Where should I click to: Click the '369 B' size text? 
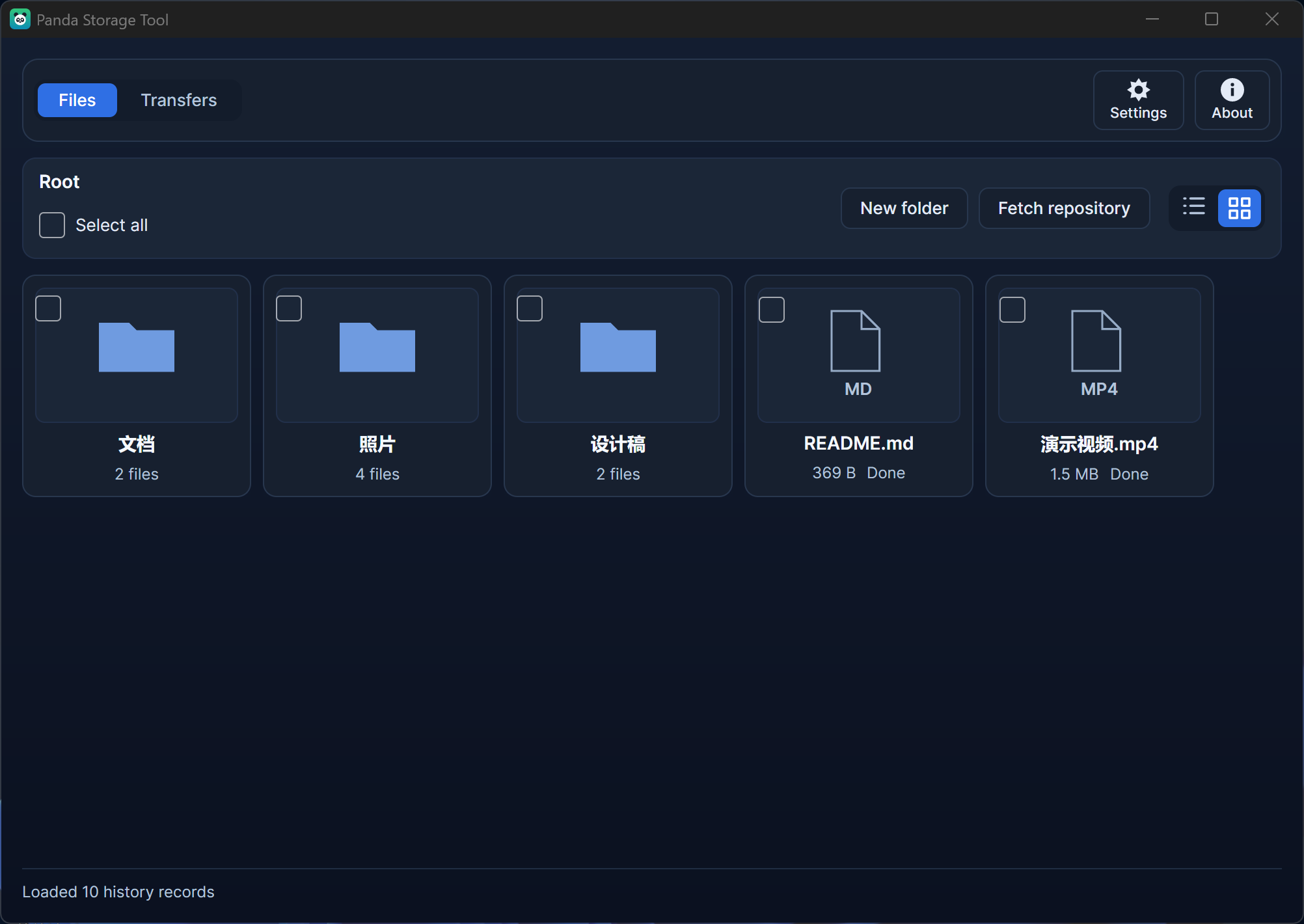[834, 473]
